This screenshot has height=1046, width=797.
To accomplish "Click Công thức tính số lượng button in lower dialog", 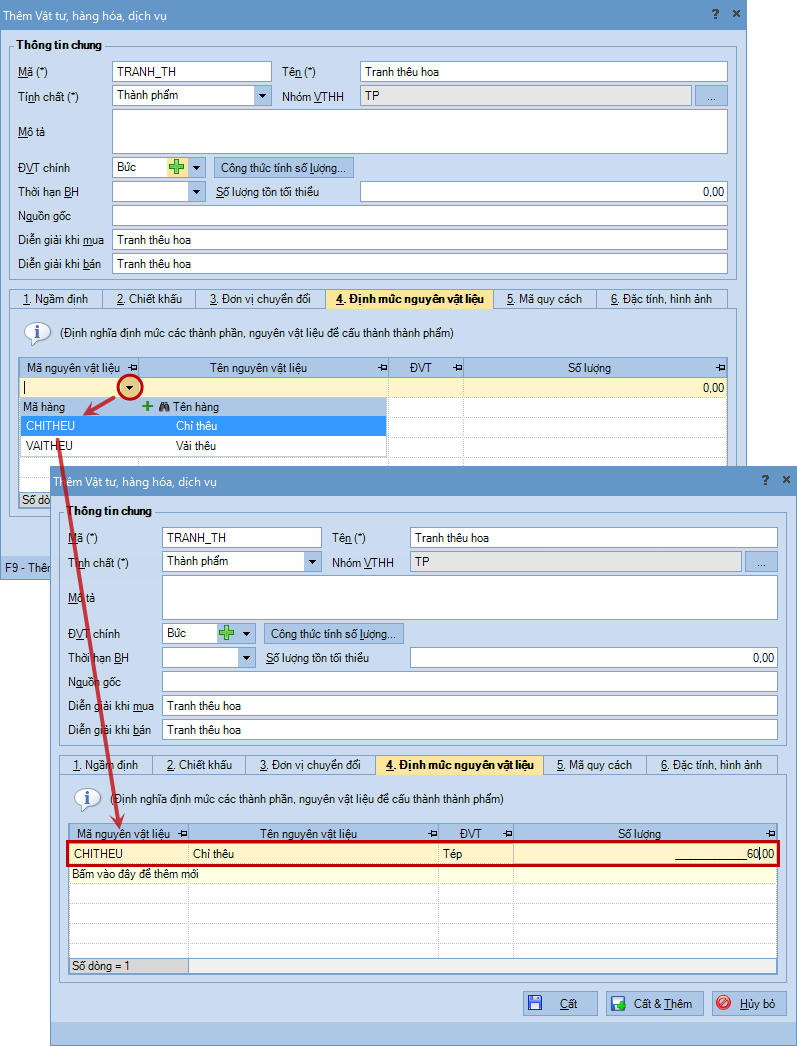I will point(334,634).
